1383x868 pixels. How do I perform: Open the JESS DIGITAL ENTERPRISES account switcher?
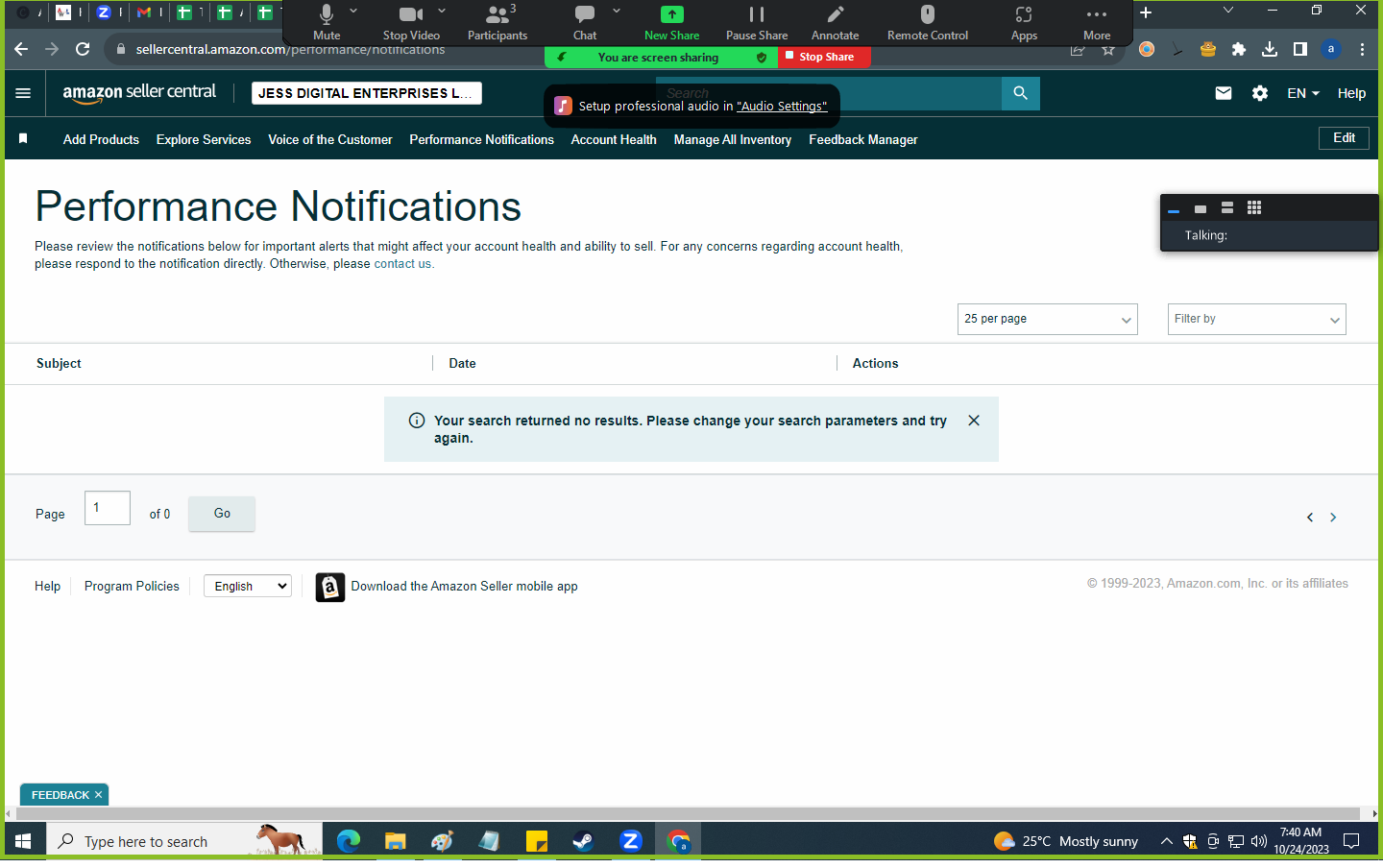coord(366,93)
